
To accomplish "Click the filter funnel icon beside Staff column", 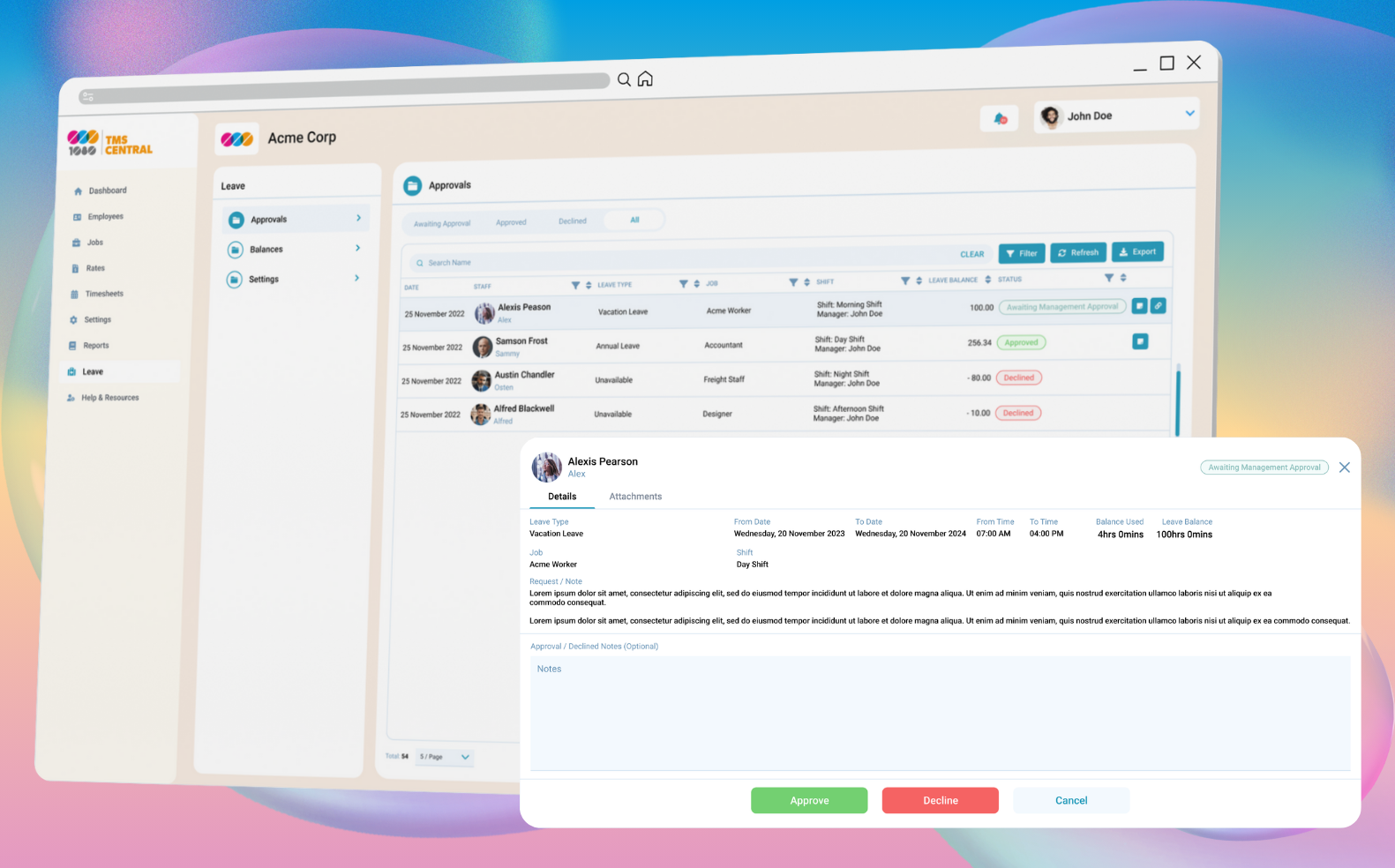I will coord(575,285).
